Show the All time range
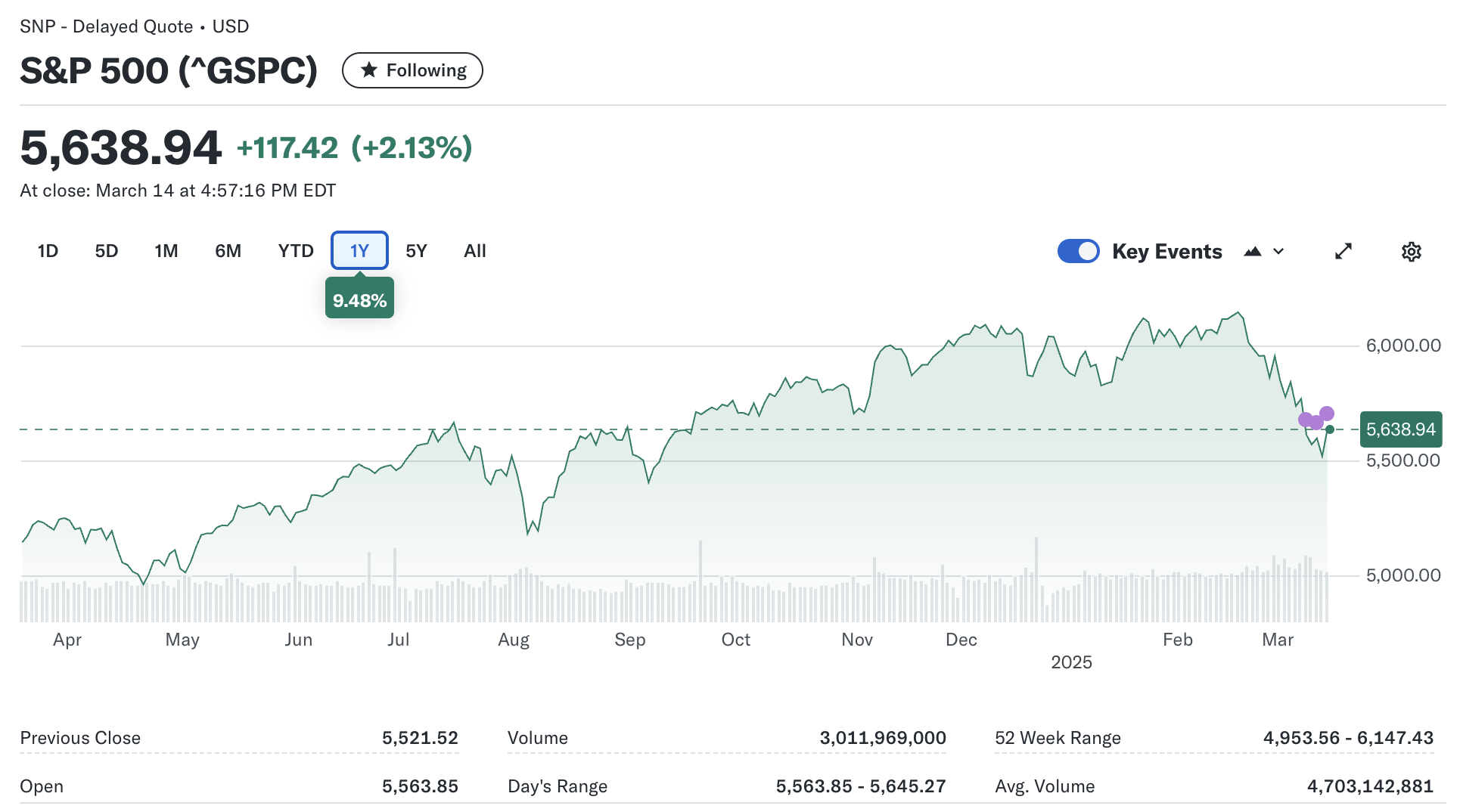 coord(475,251)
